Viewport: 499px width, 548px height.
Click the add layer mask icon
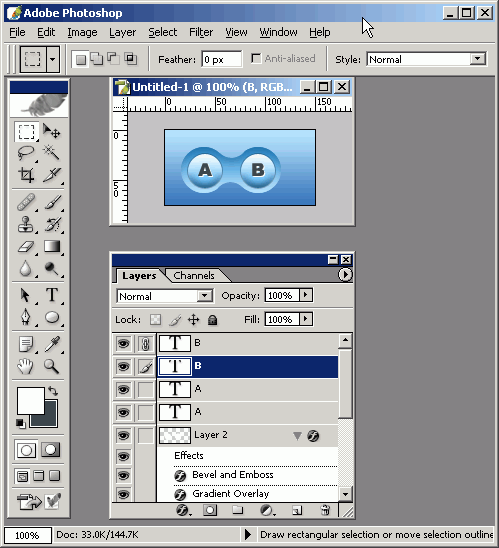click(x=210, y=510)
